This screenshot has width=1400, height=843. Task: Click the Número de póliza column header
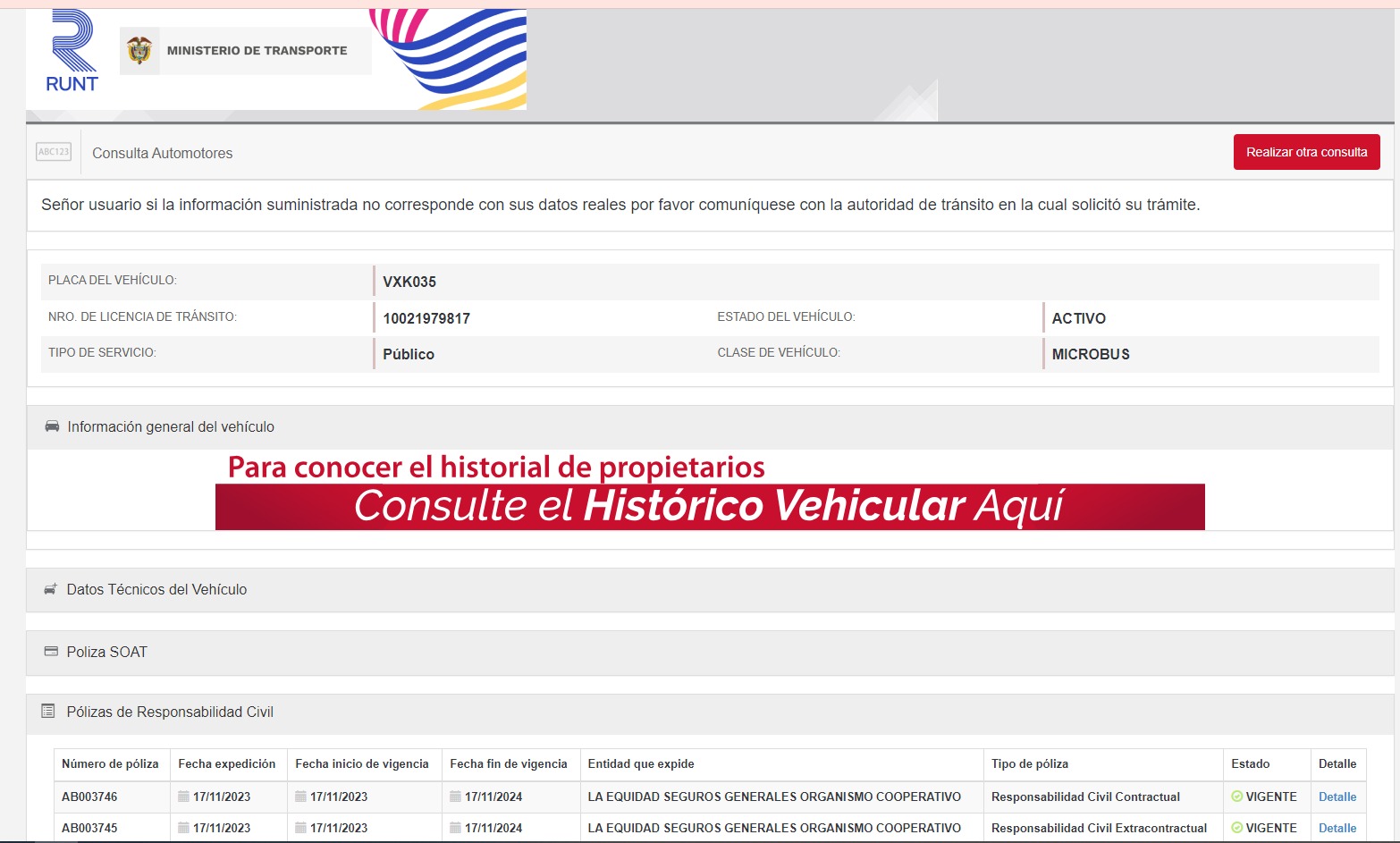(110, 763)
